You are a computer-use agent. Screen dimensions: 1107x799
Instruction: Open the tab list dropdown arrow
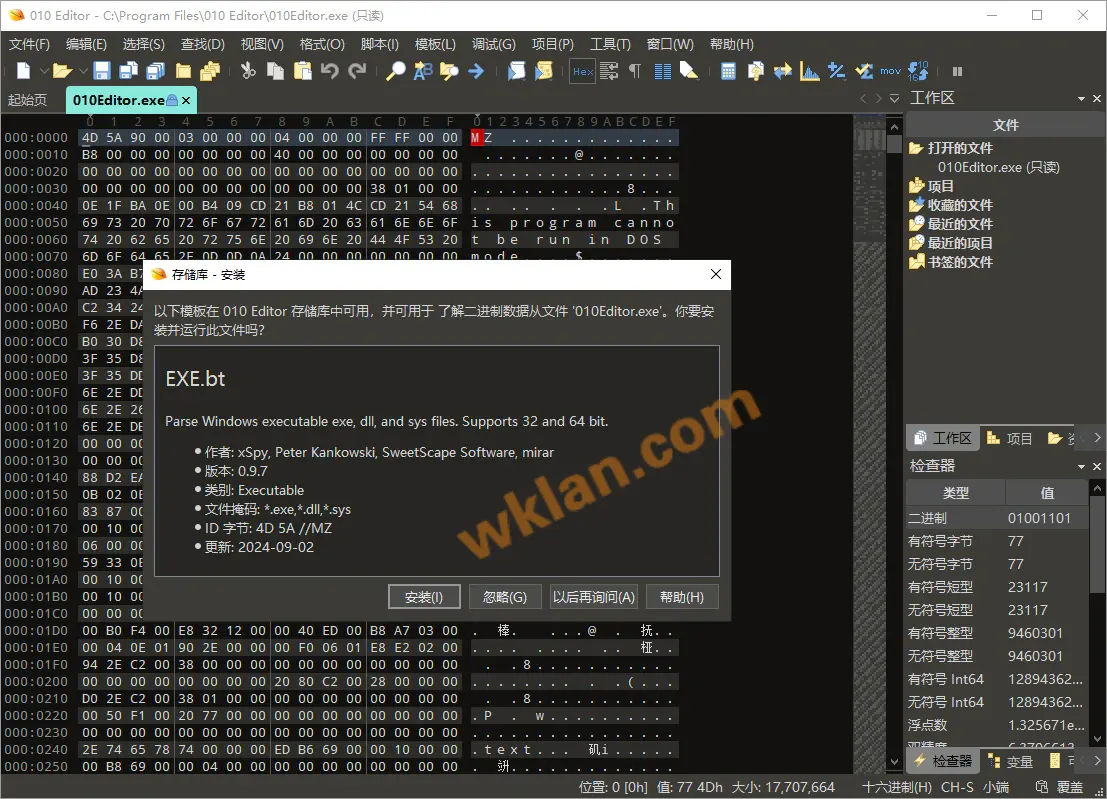tap(894, 98)
